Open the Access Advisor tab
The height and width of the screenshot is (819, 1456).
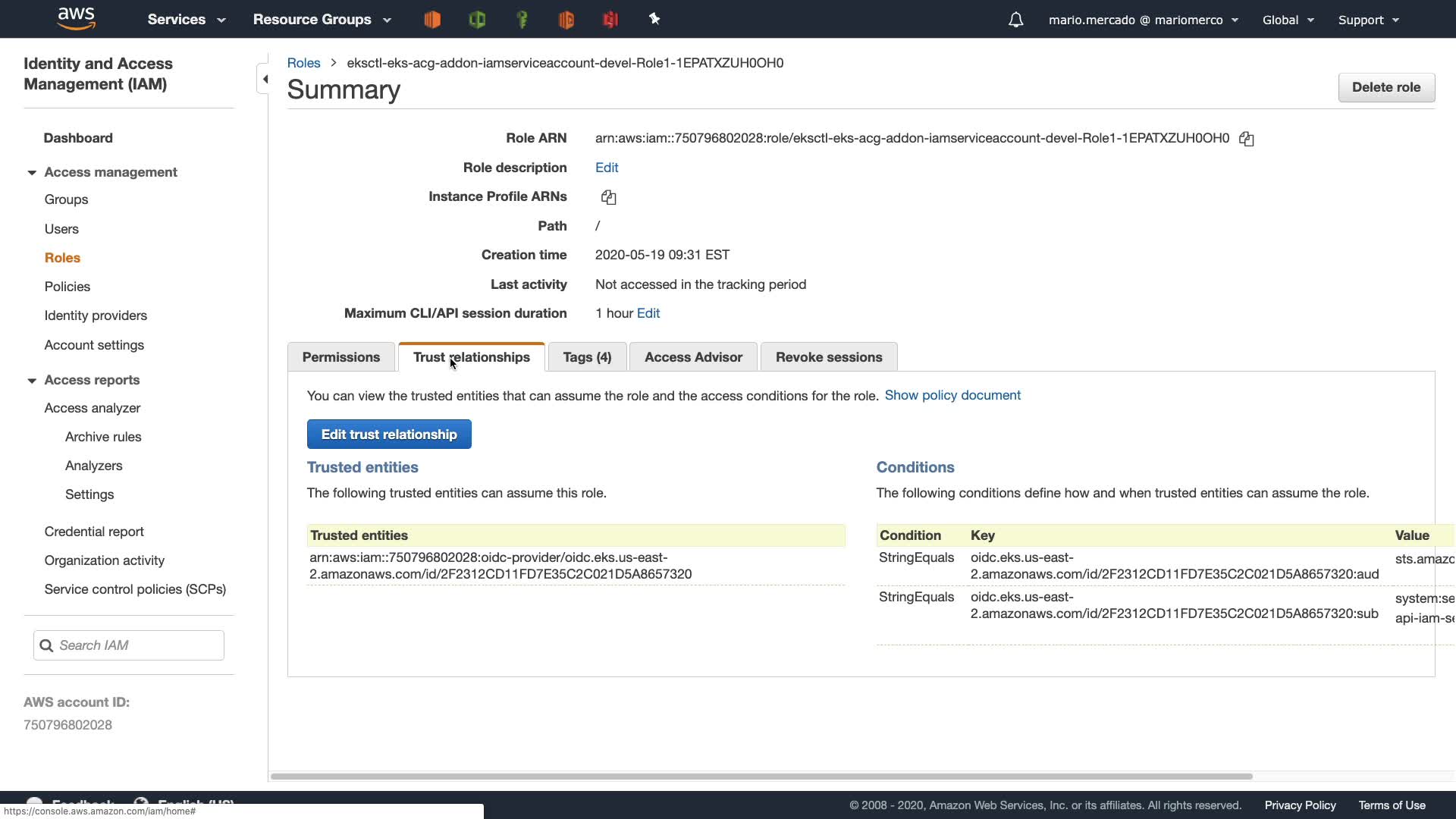[693, 357]
